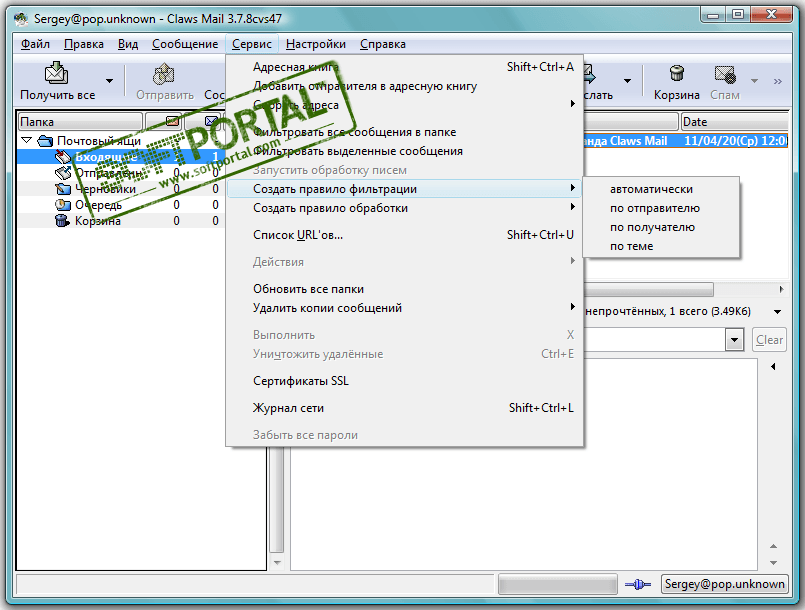Open Удалить копии сообщений submenu
The width and height of the screenshot is (805, 610).
(x=405, y=308)
